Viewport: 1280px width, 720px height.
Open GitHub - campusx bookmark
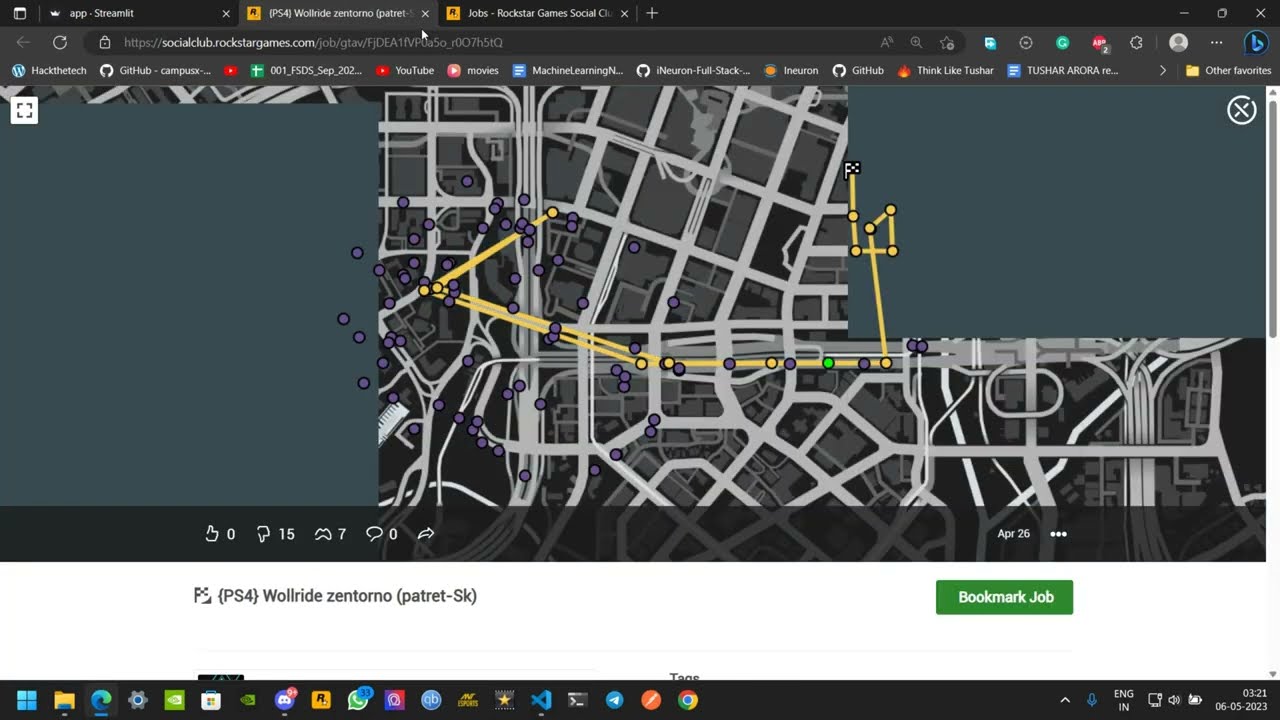click(x=156, y=70)
